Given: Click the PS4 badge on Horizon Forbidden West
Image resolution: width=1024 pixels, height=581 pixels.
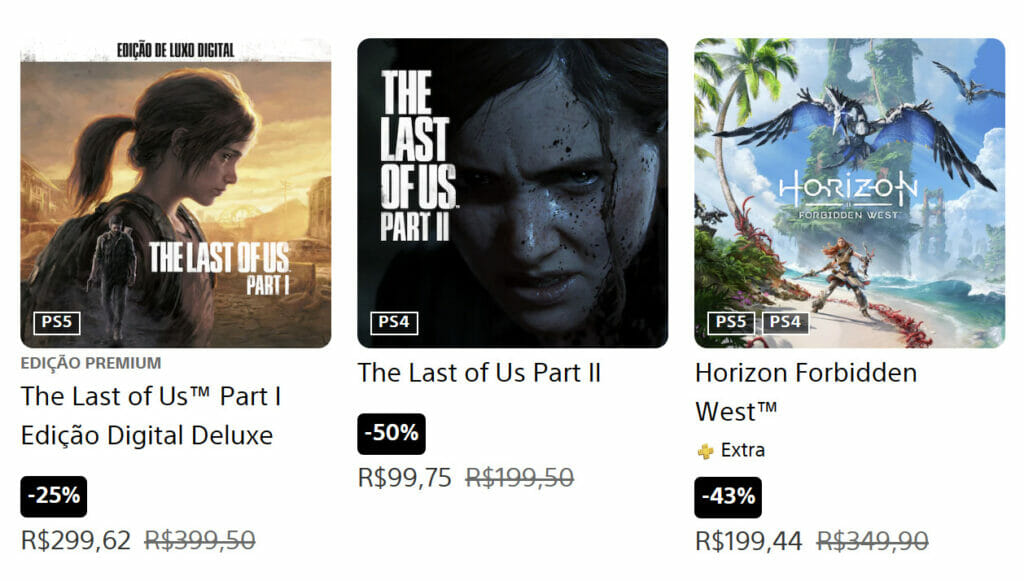Looking at the screenshot, I should [785, 322].
